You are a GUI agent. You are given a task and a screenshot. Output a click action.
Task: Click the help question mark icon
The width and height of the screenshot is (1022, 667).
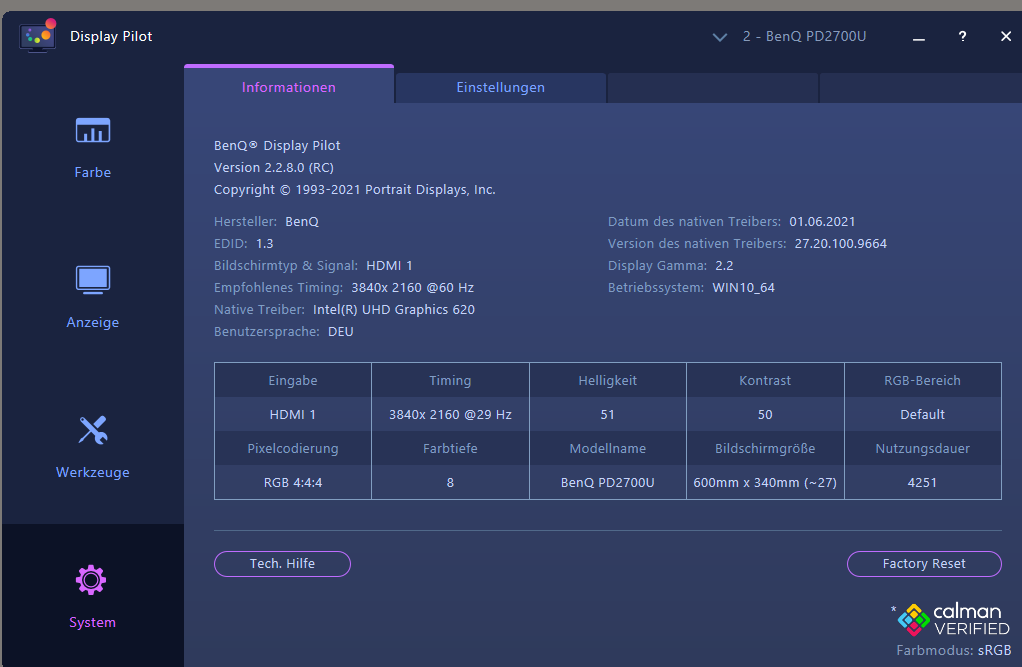click(963, 37)
